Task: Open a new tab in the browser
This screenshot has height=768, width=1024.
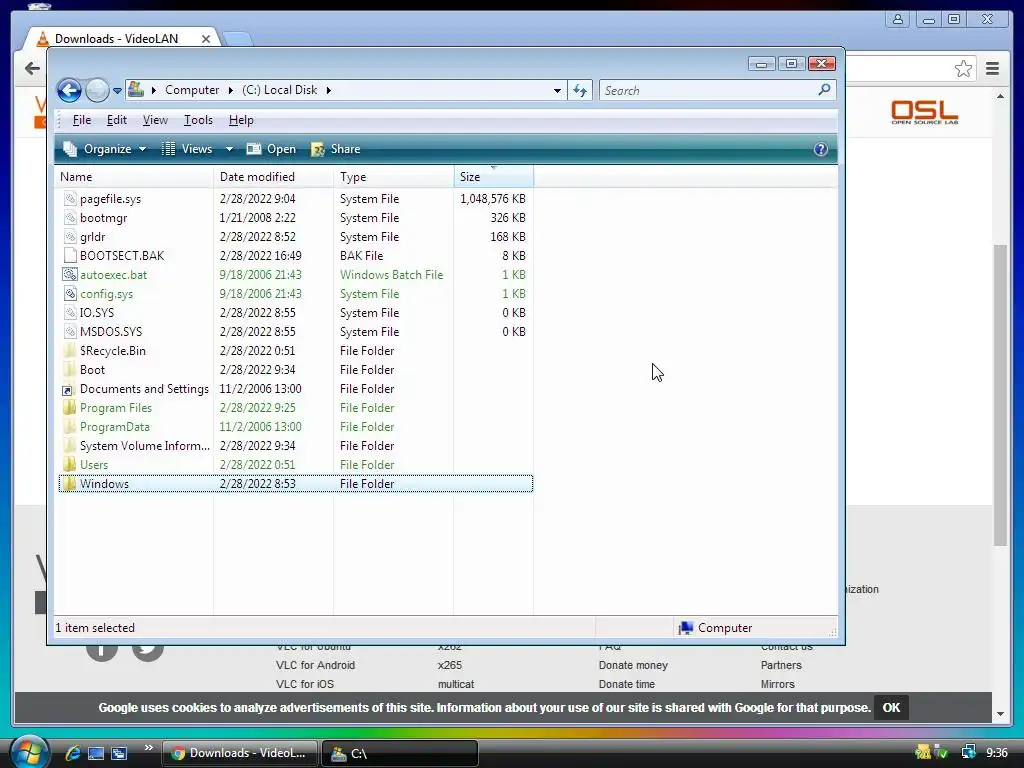Action: click(x=236, y=39)
